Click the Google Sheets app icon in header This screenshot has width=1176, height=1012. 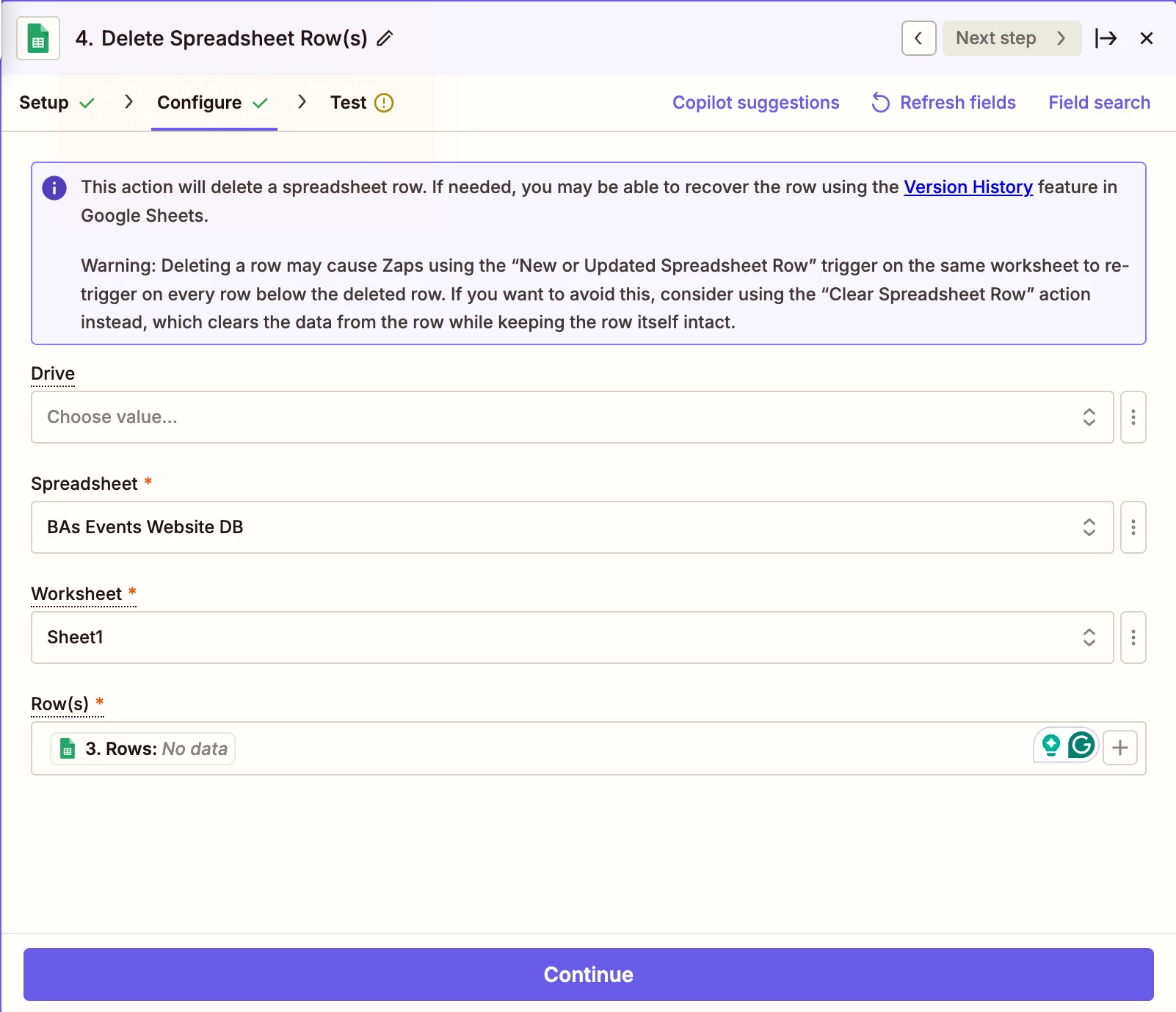(x=38, y=38)
